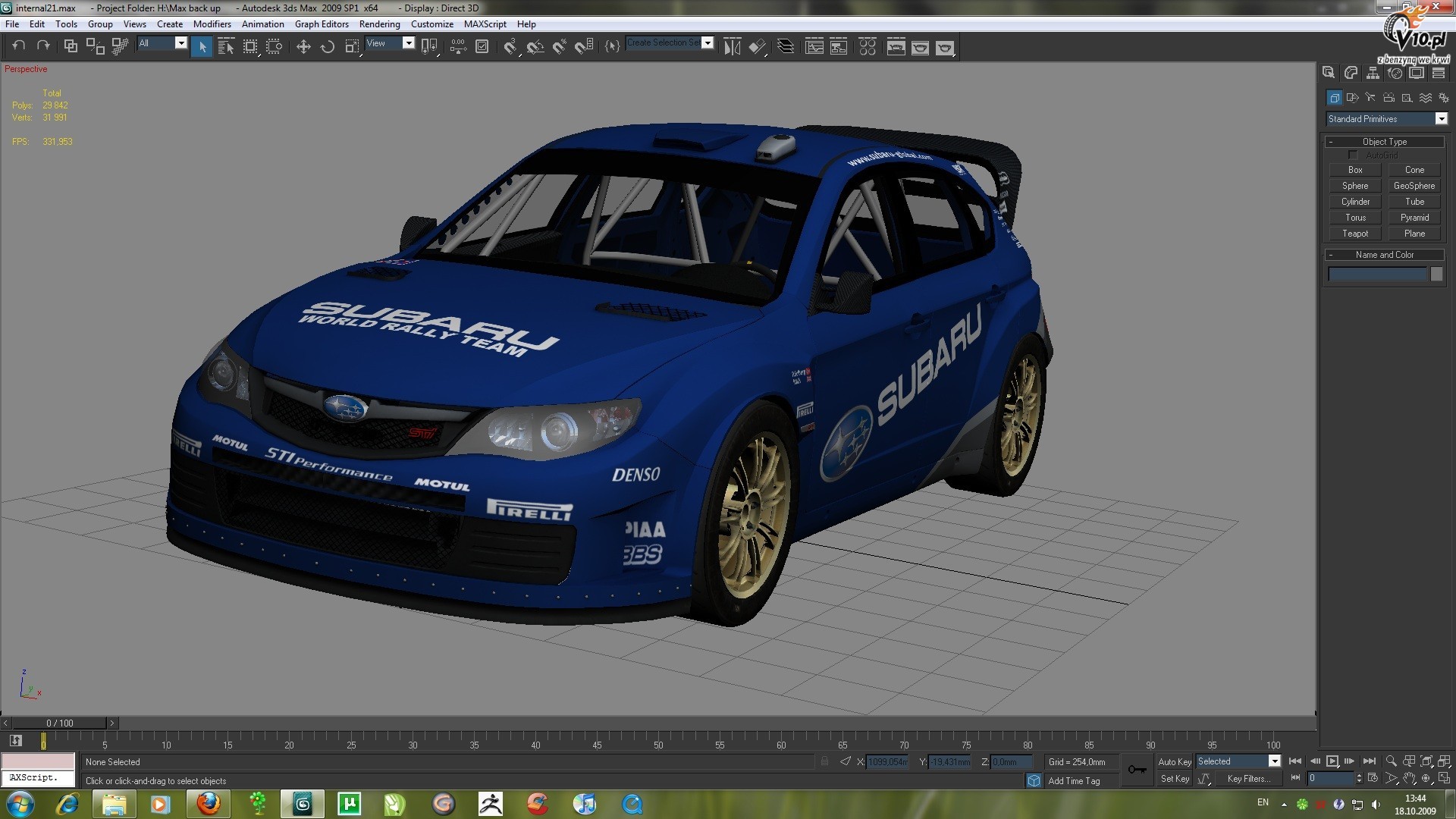The height and width of the screenshot is (819, 1456).
Task: Toggle the Selection Lock padlock
Action: [x=824, y=761]
